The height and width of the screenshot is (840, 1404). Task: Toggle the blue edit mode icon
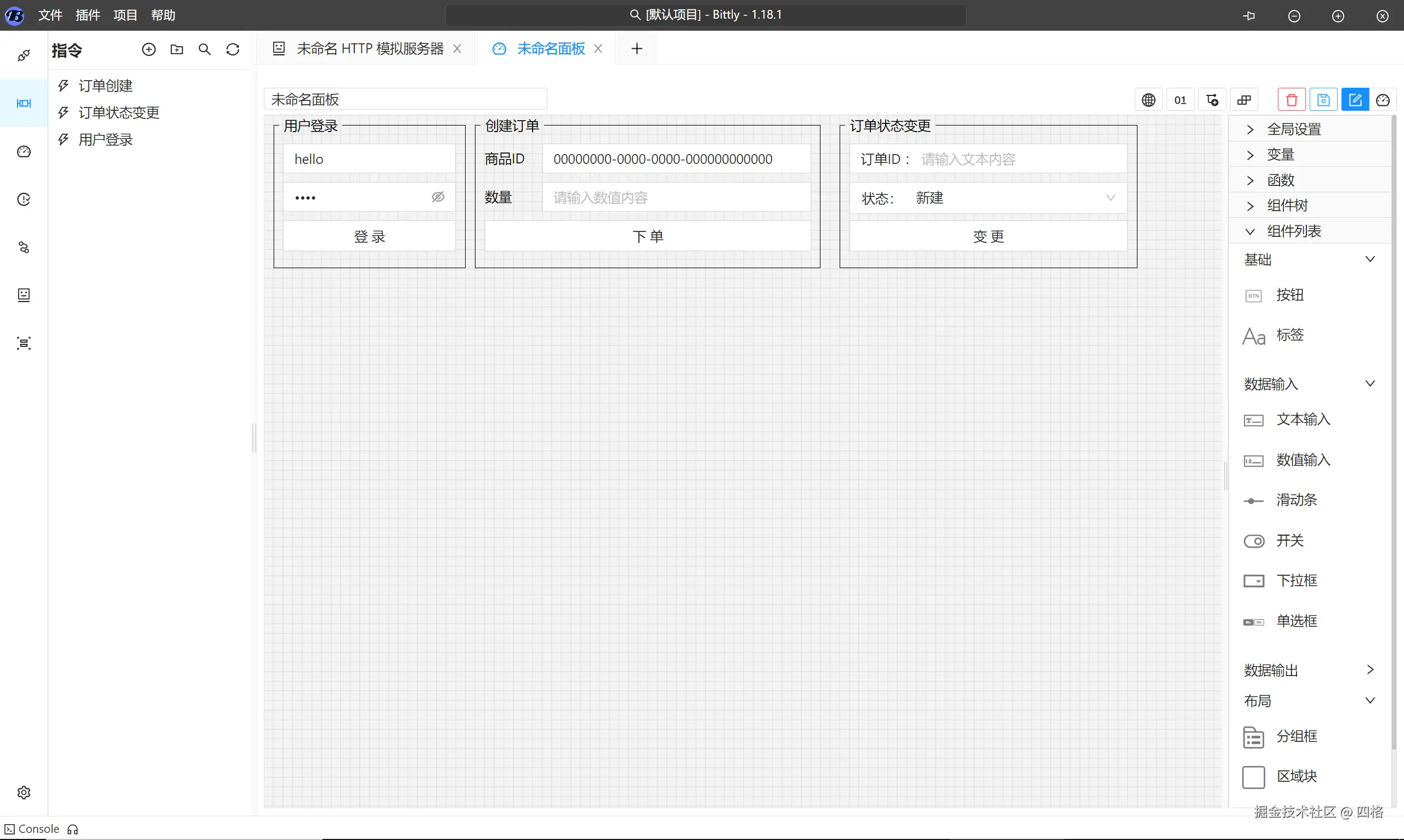point(1355,100)
